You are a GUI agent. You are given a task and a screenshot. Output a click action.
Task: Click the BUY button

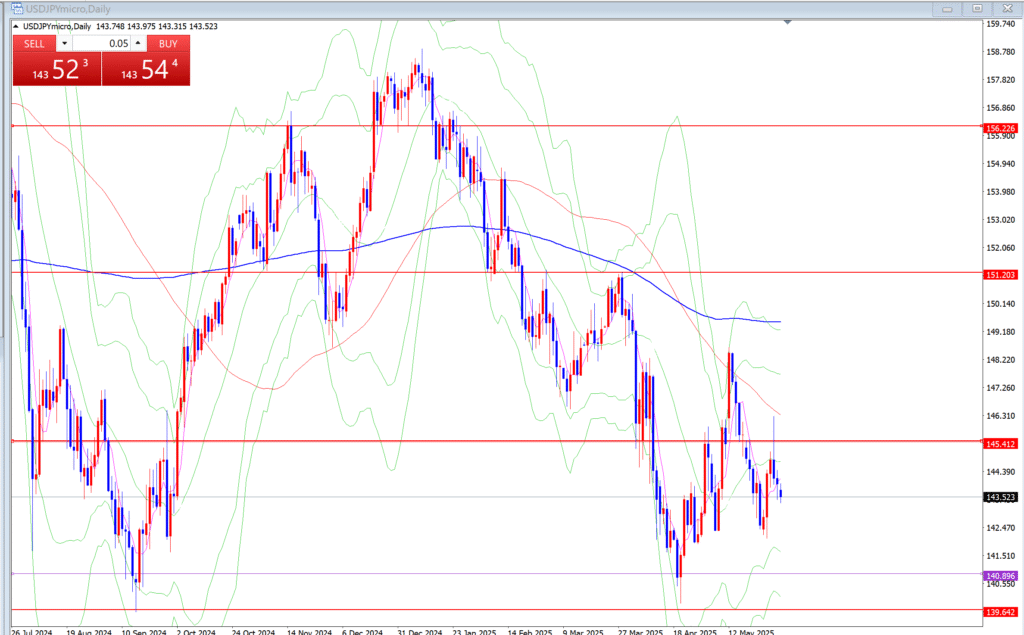(x=168, y=44)
